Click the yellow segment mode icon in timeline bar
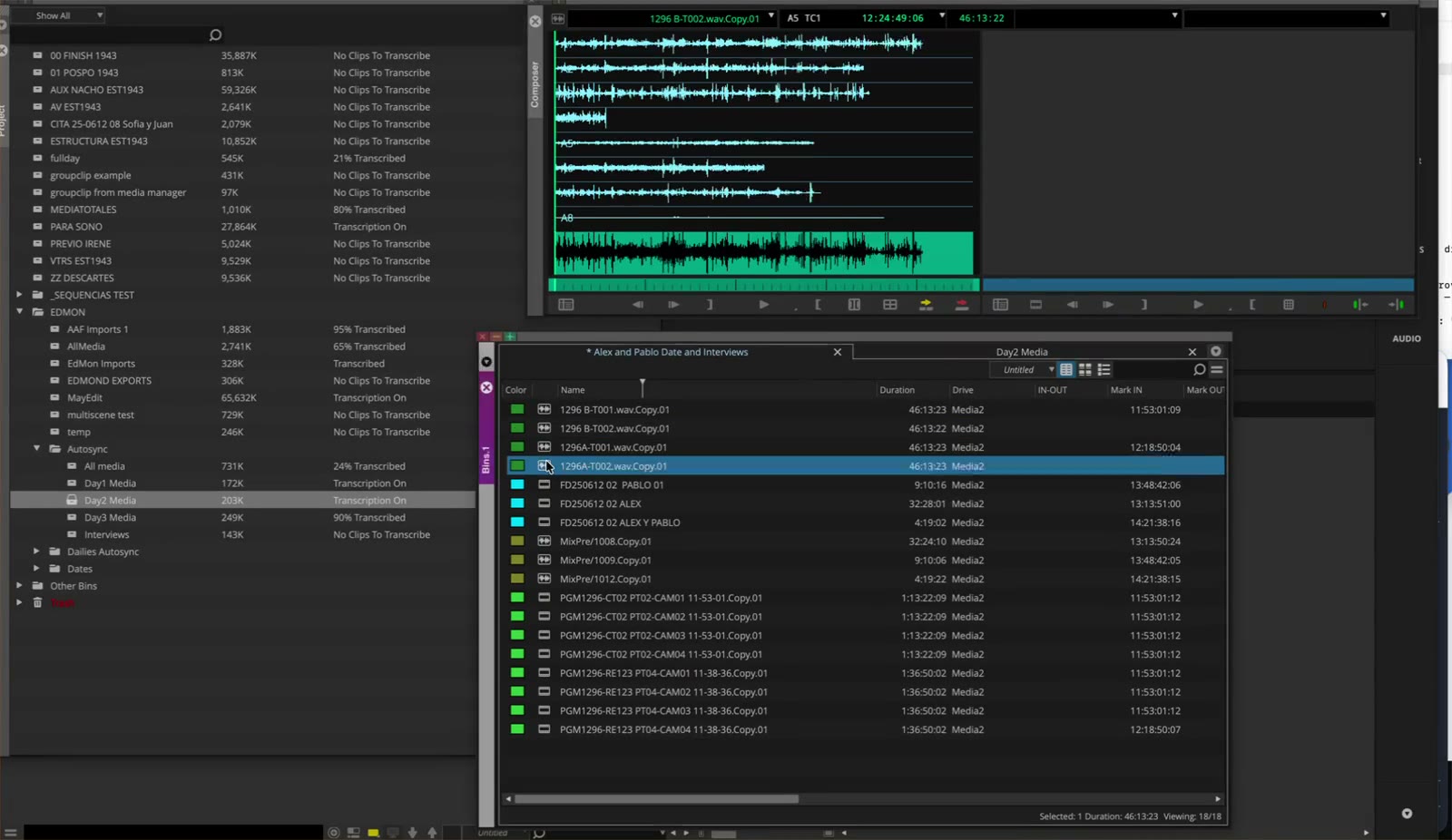 373,833
